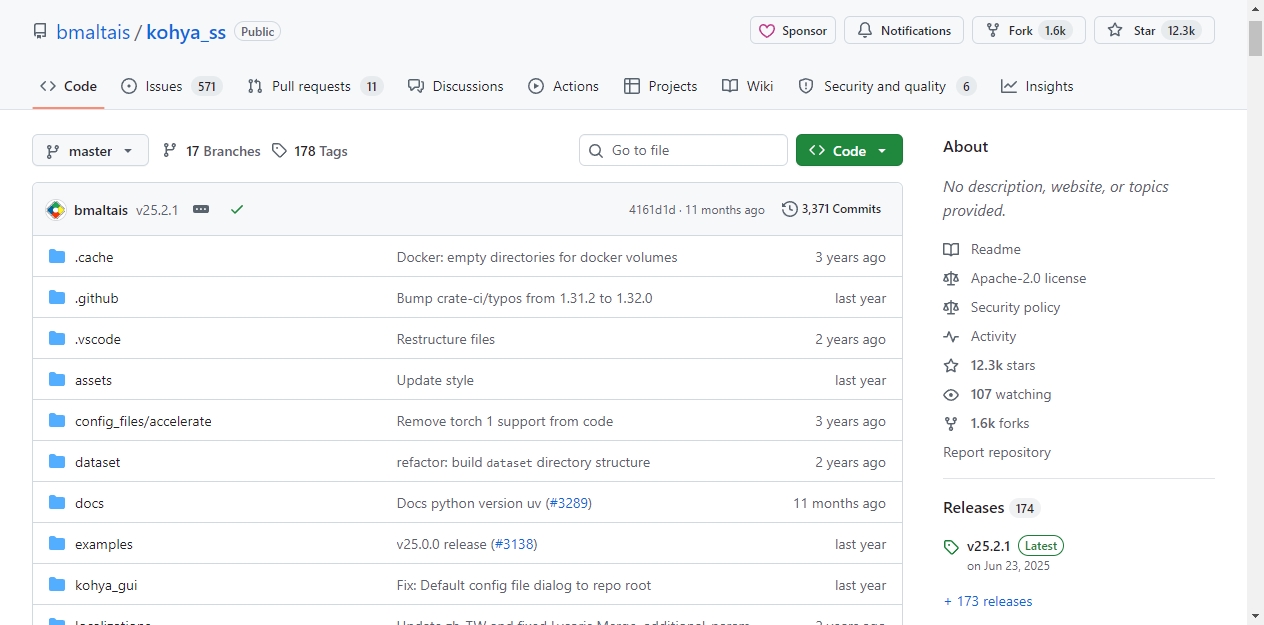Fork the kohya_ss repository
The image size is (1264, 625).
tap(1029, 30)
